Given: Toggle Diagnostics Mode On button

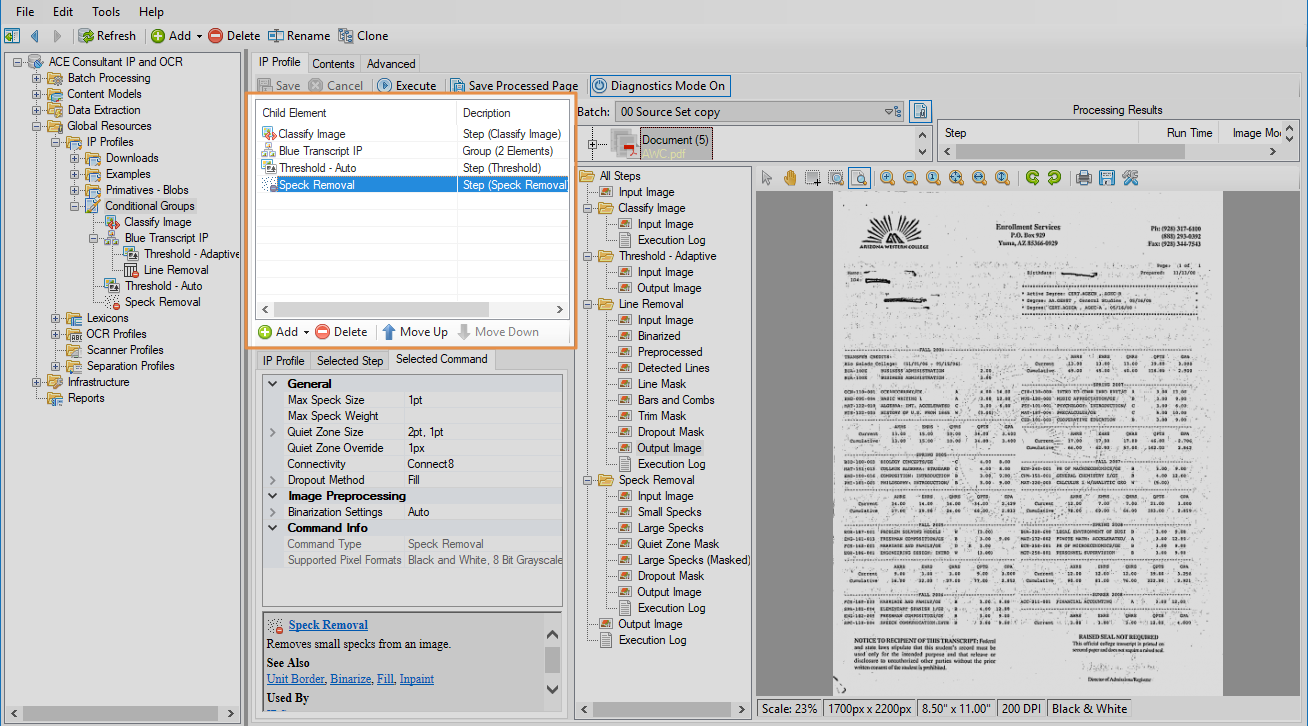Looking at the screenshot, I should pyautogui.click(x=659, y=86).
